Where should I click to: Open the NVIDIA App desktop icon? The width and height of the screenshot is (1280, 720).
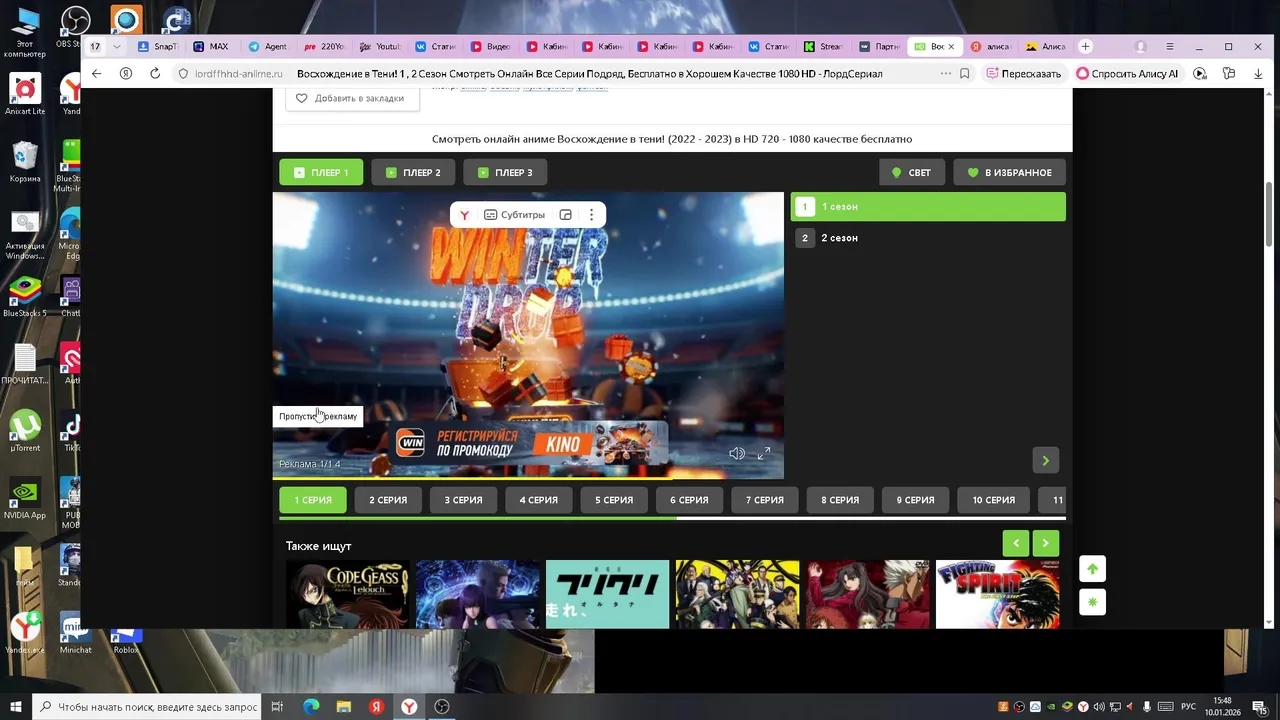25,498
